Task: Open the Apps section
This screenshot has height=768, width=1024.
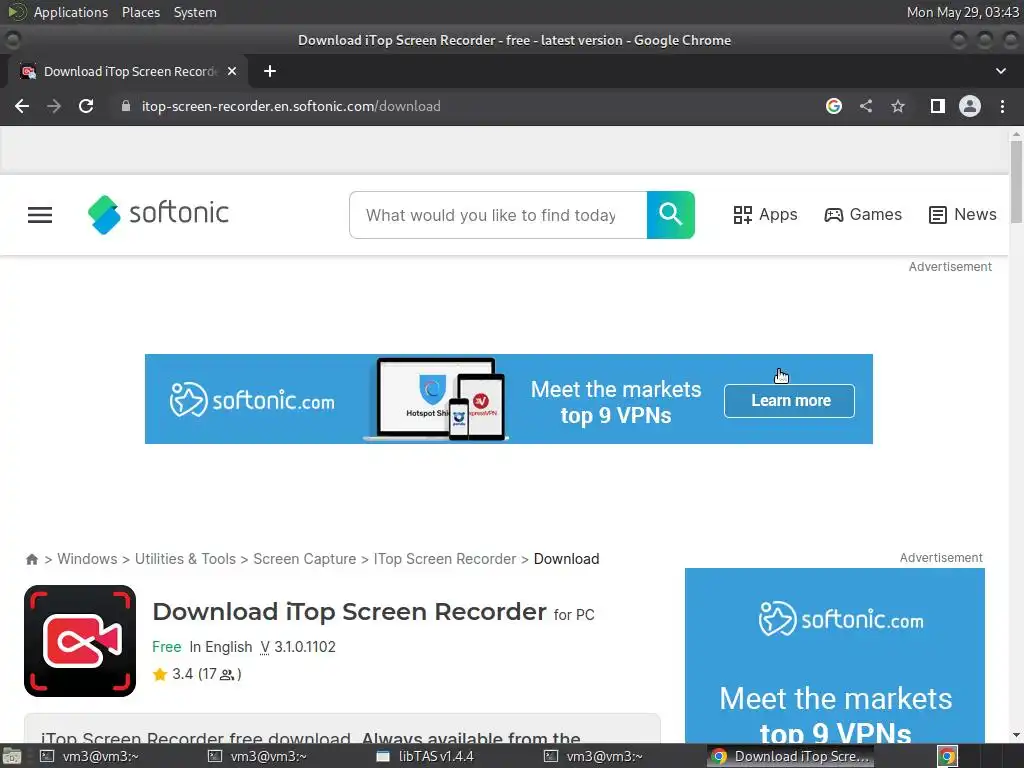Action: [765, 215]
